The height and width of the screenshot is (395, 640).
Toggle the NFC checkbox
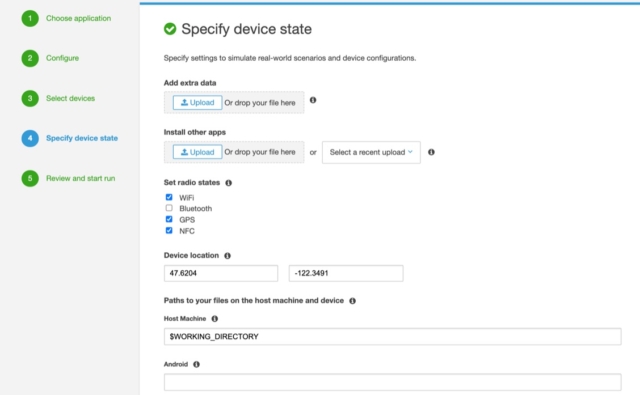[x=169, y=231]
